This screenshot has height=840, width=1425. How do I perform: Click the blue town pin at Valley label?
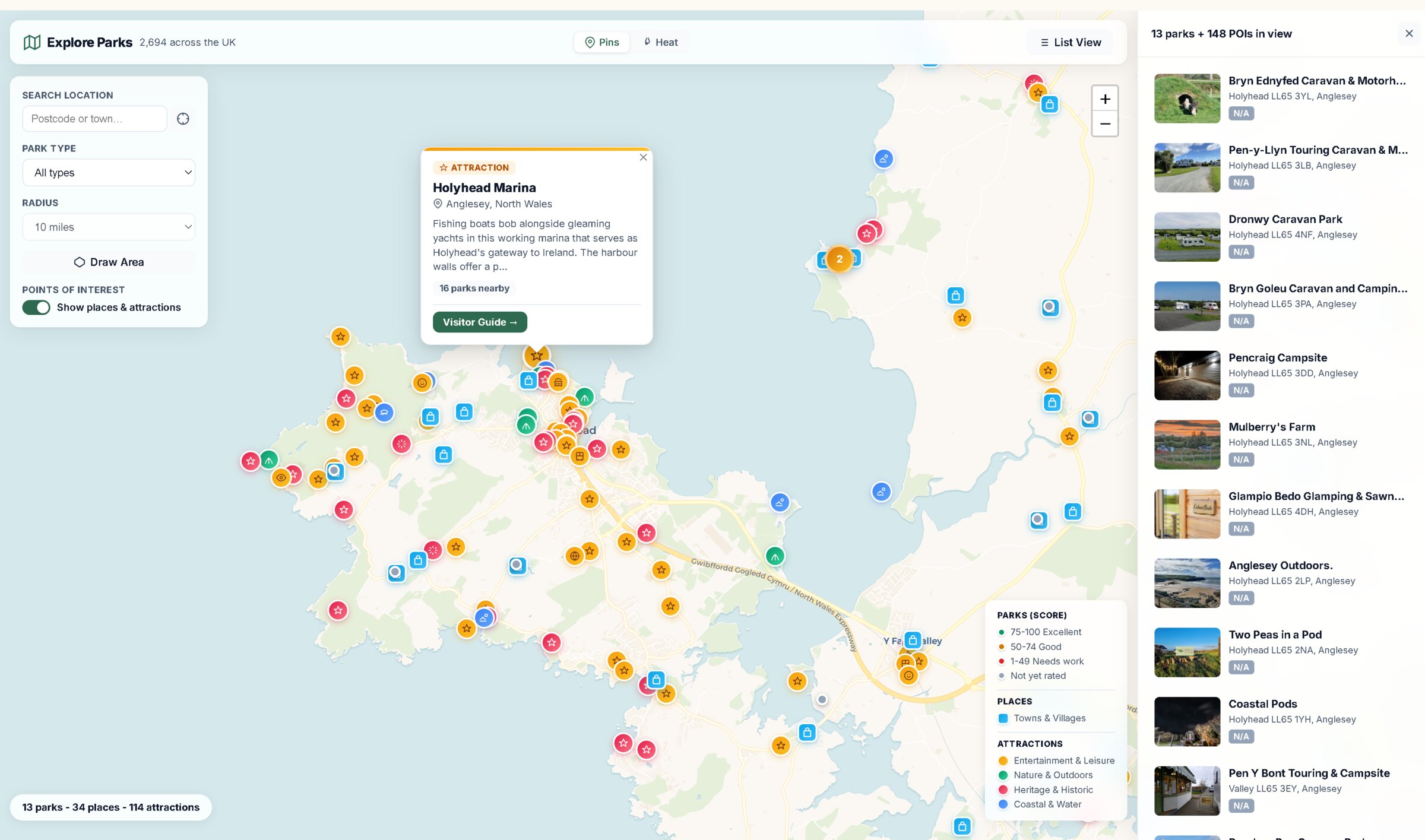913,640
